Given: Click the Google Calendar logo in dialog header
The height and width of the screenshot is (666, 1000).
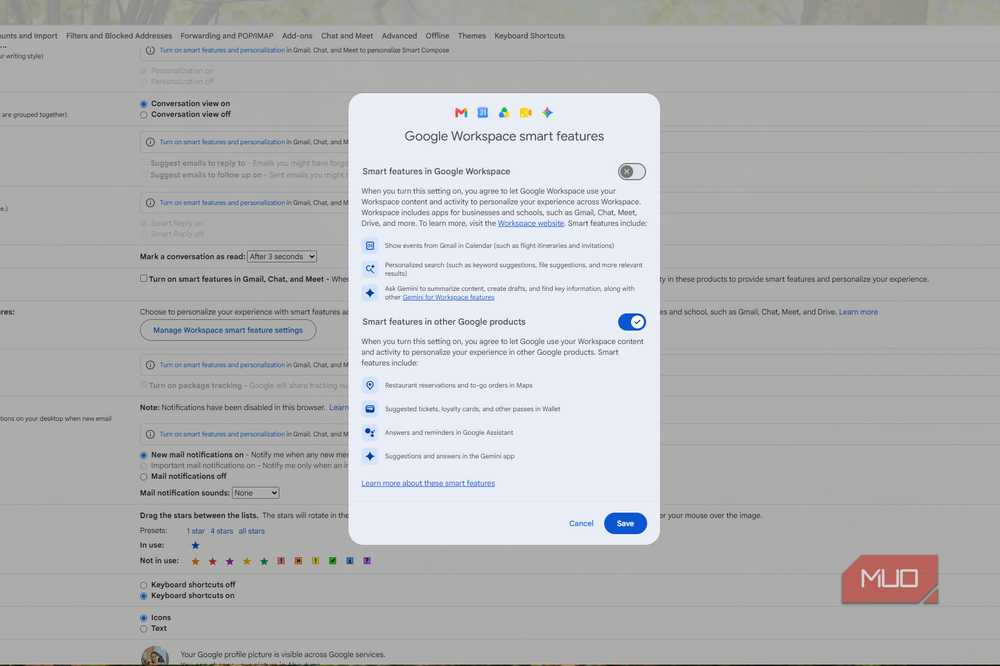Looking at the screenshot, I should point(483,113).
